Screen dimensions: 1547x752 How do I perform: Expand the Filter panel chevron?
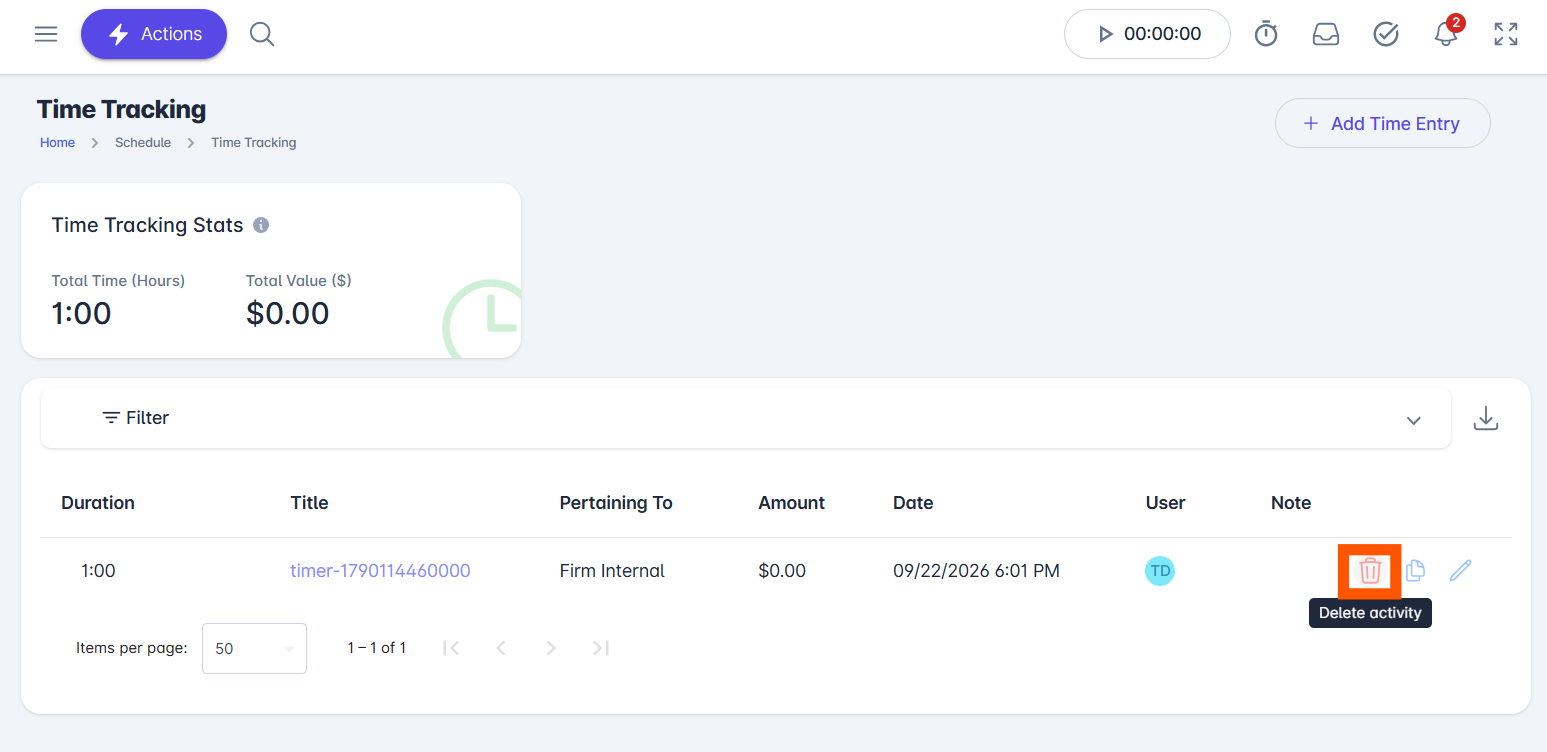pos(1414,420)
